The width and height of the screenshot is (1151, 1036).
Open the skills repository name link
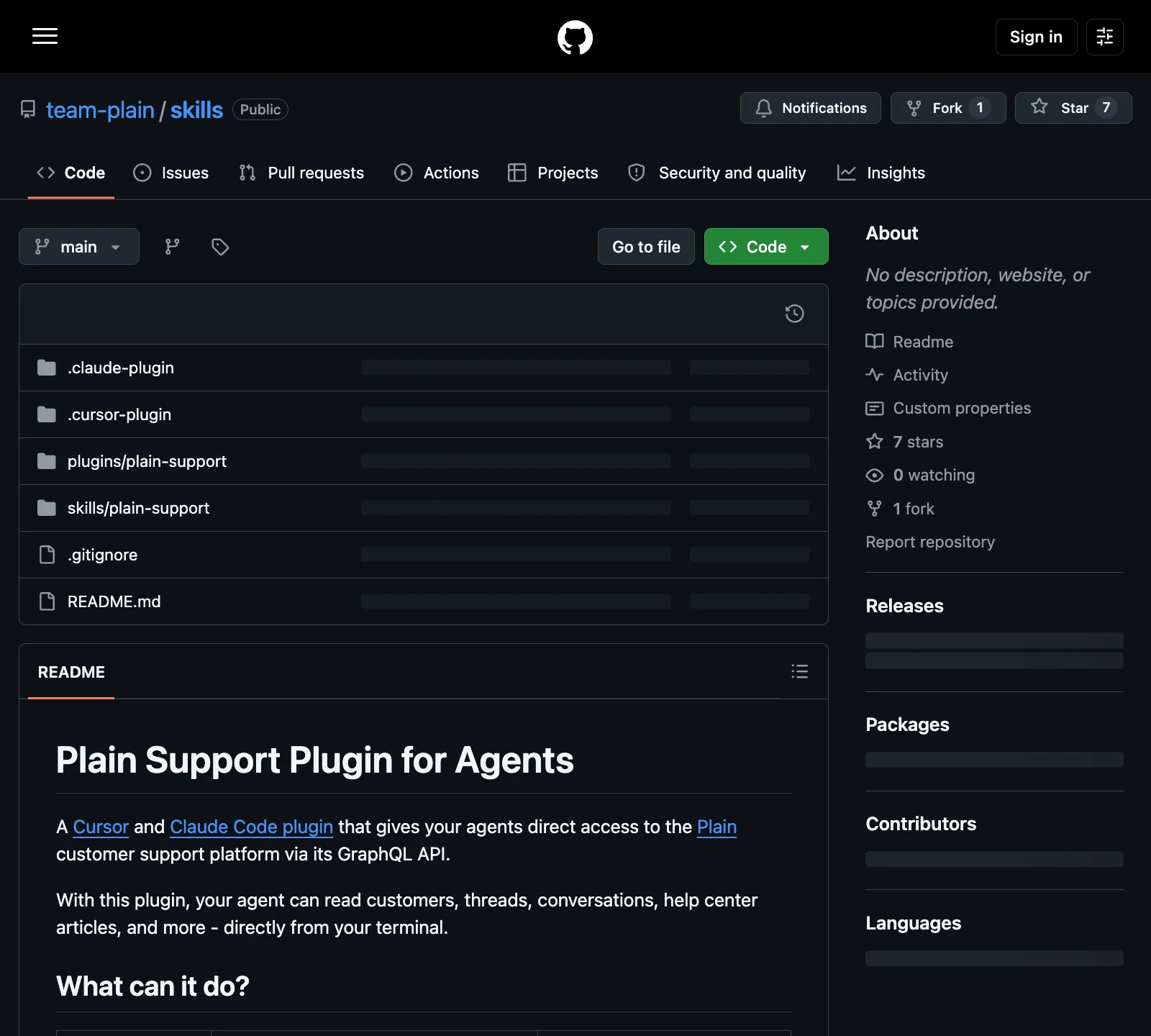pos(196,110)
